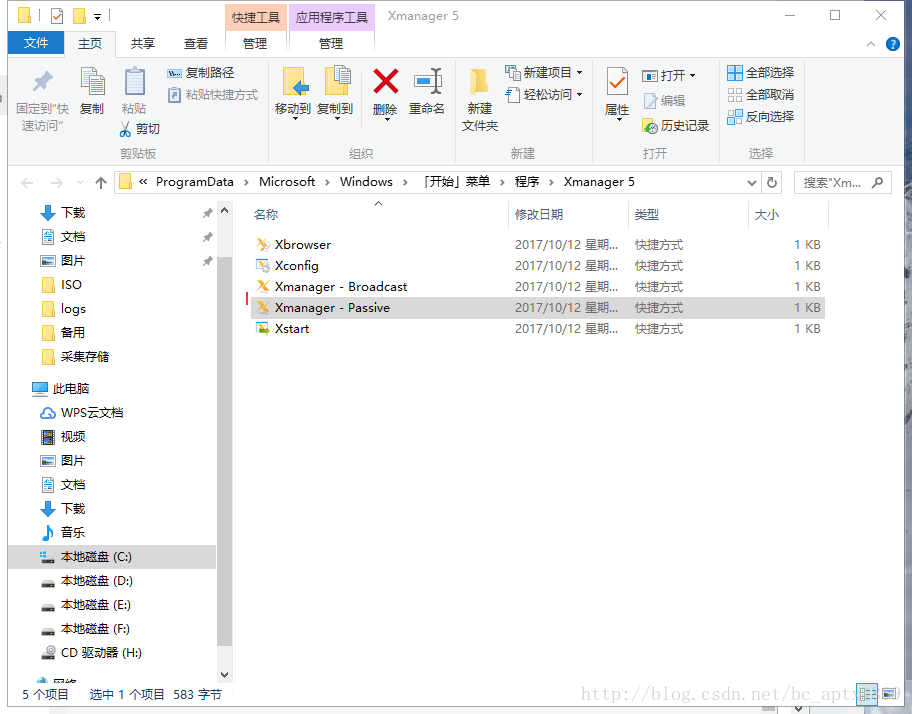912x714 pixels.
Task: Sort by Name (名称) column header
Action: pyautogui.click(x=266, y=215)
